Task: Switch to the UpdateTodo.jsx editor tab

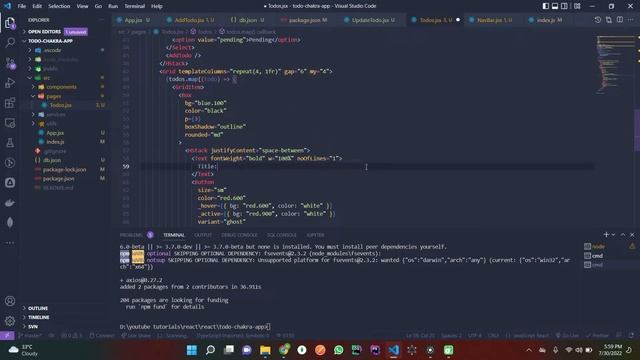Action: point(373,20)
